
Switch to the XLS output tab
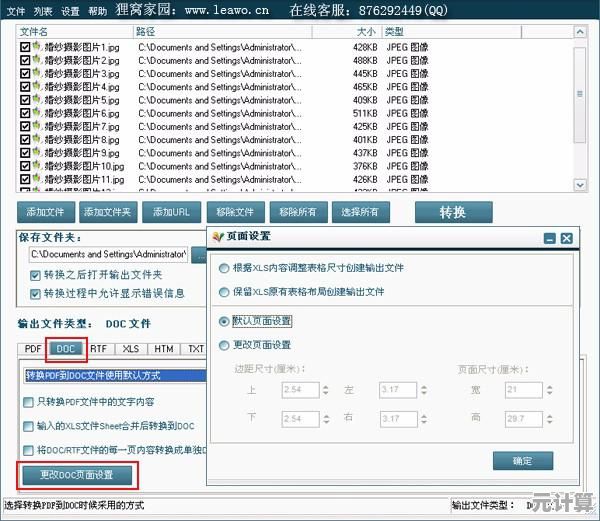(131, 349)
